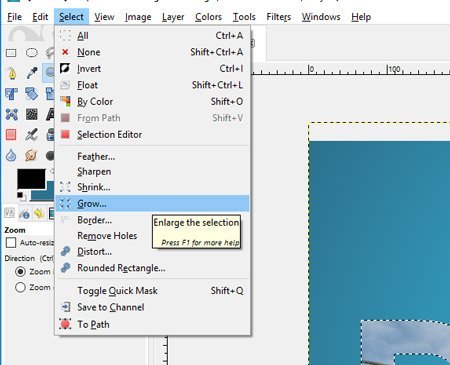Viewport: 450px width, 365px height.
Task: Choose Sharpen from the Select menu
Action: pyautogui.click(x=152, y=171)
